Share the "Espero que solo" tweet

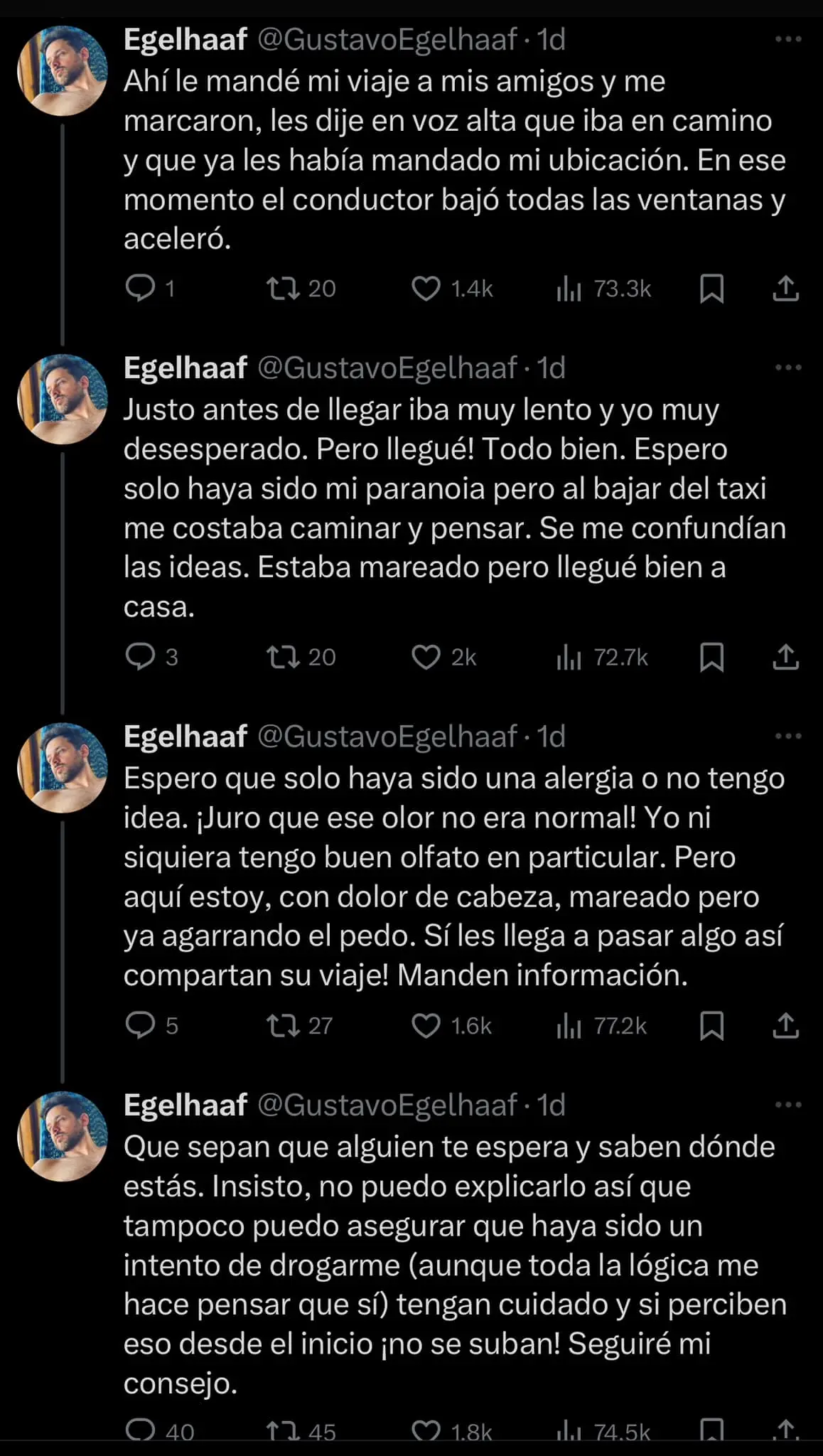[x=785, y=1026]
